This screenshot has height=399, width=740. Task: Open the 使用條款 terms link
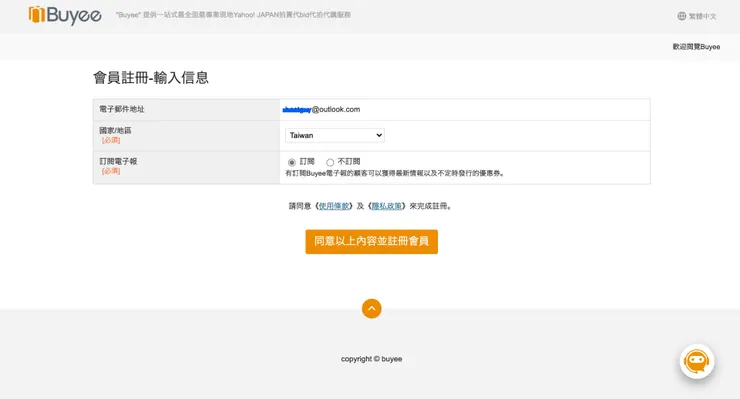click(x=334, y=206)
